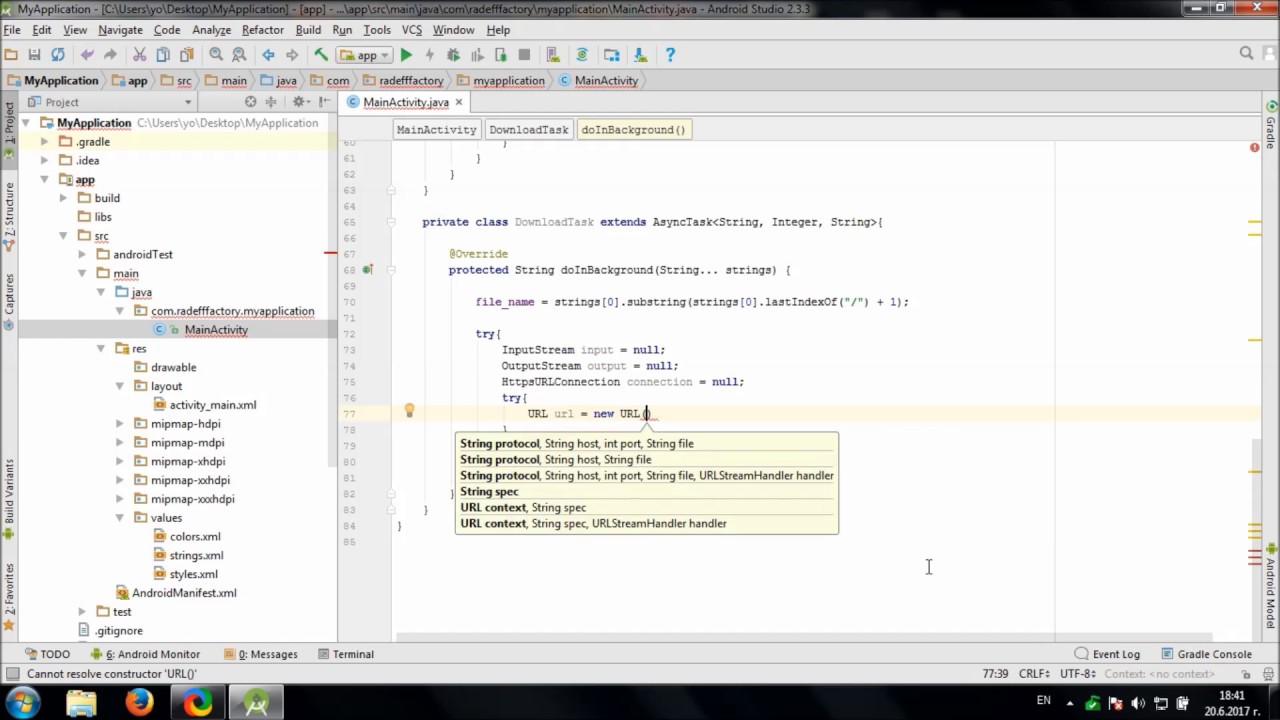Collapse the res folder
The width and height of the screenshot is (1280, 720).
(x=101, y=348)
